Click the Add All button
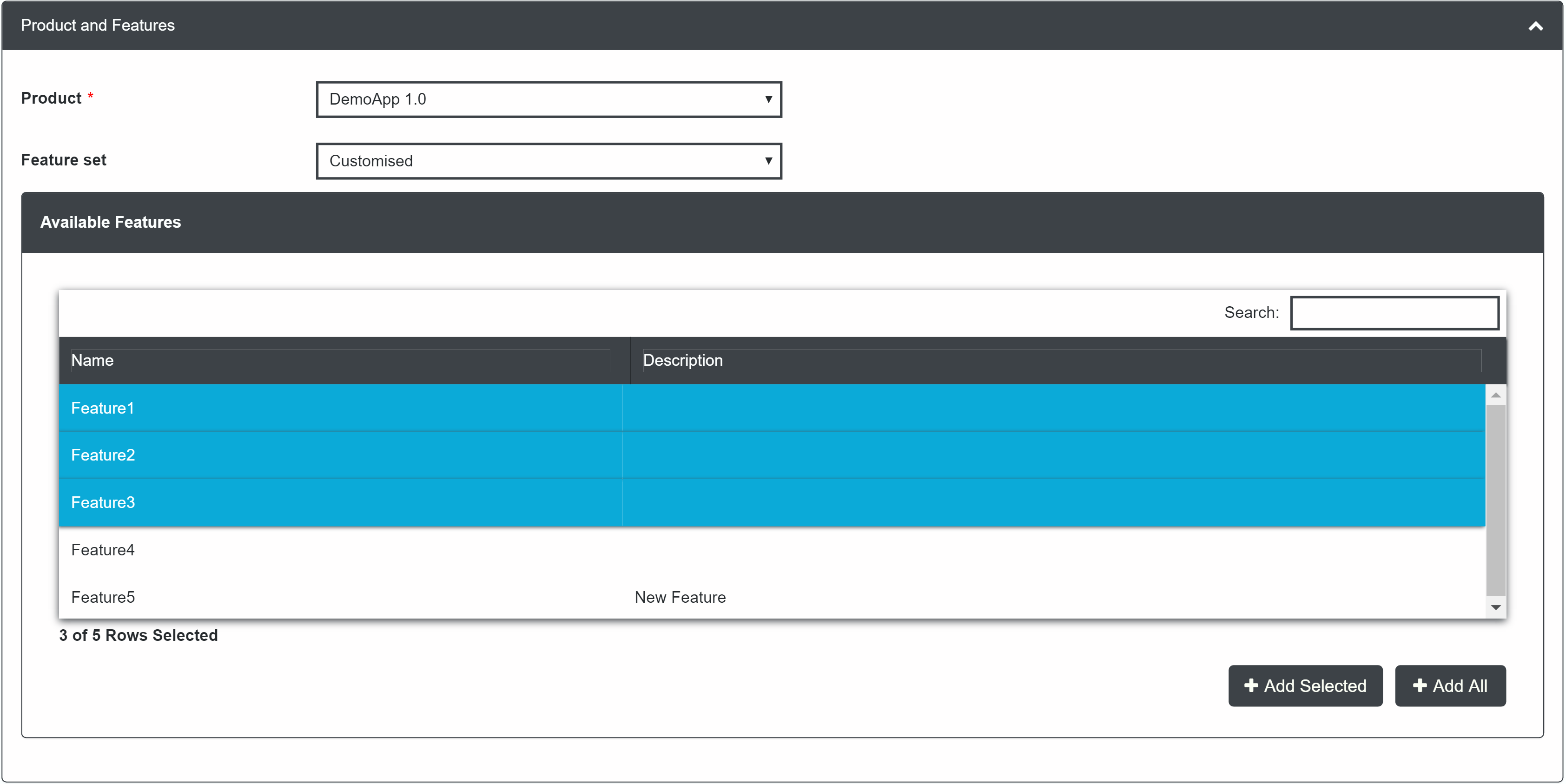Viewport: 1566px width, 784px height. pos(1450,685)
